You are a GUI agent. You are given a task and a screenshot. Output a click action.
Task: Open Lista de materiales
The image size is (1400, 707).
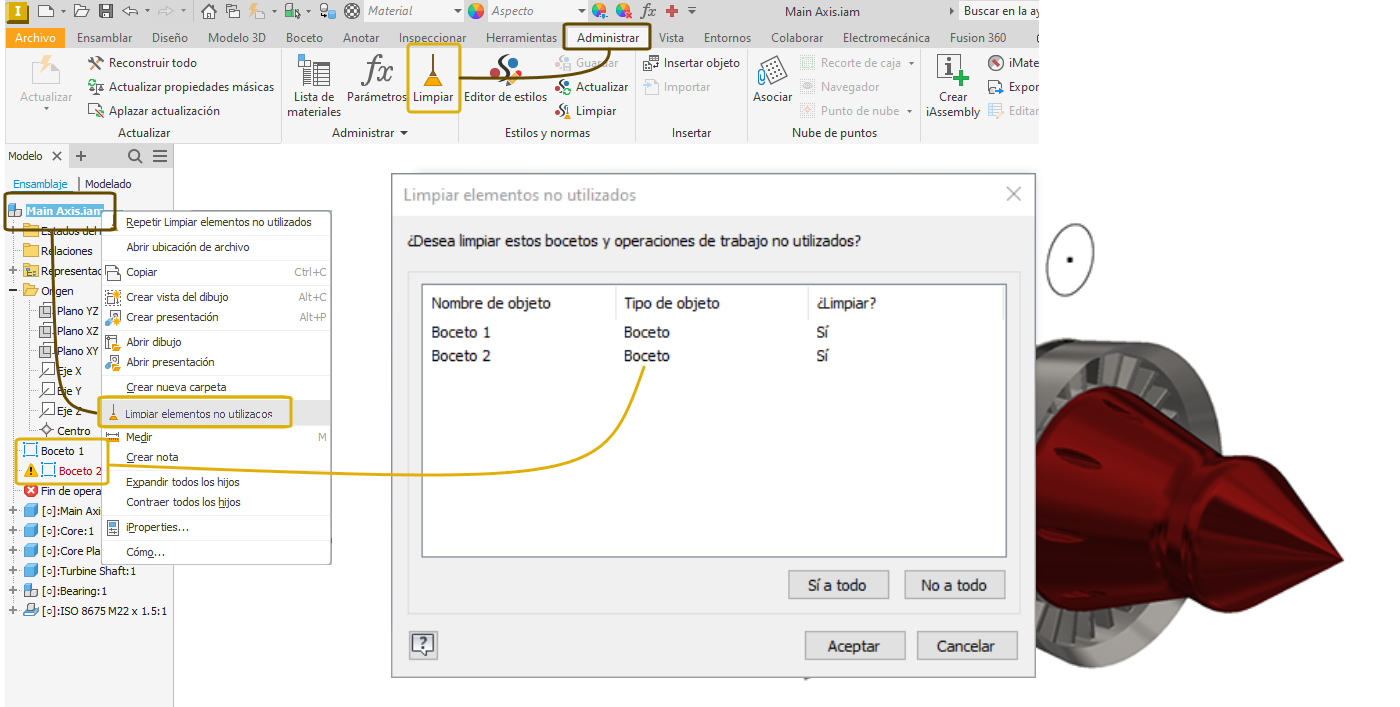[314, 86]
